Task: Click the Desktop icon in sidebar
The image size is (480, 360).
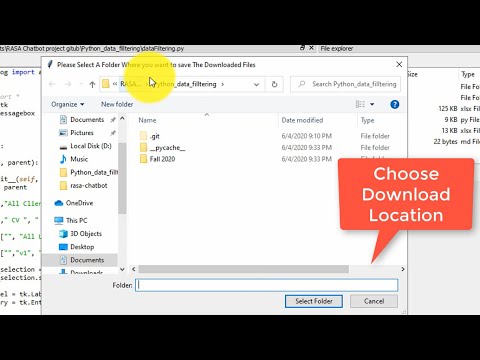Action: (x=63, y=247)
